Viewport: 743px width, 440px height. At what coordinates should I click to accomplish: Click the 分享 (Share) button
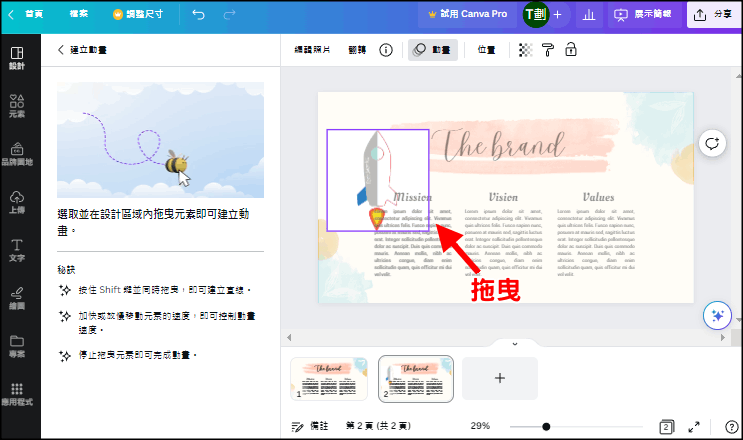[x=713, y=15]
